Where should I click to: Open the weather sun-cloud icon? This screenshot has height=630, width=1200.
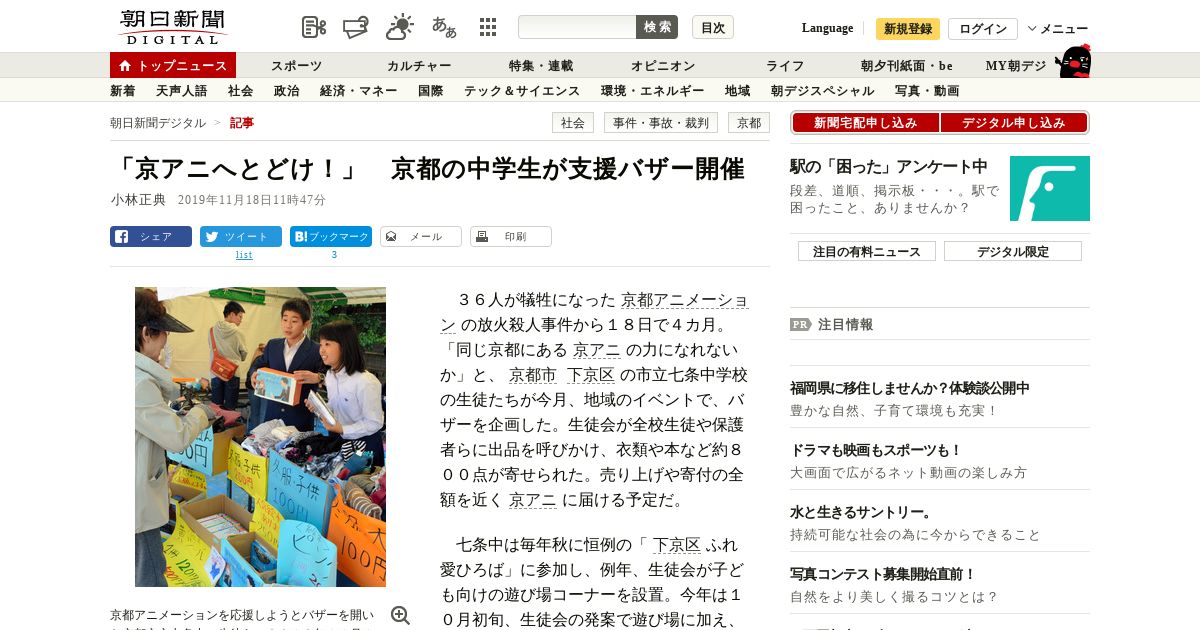point(400,27)
